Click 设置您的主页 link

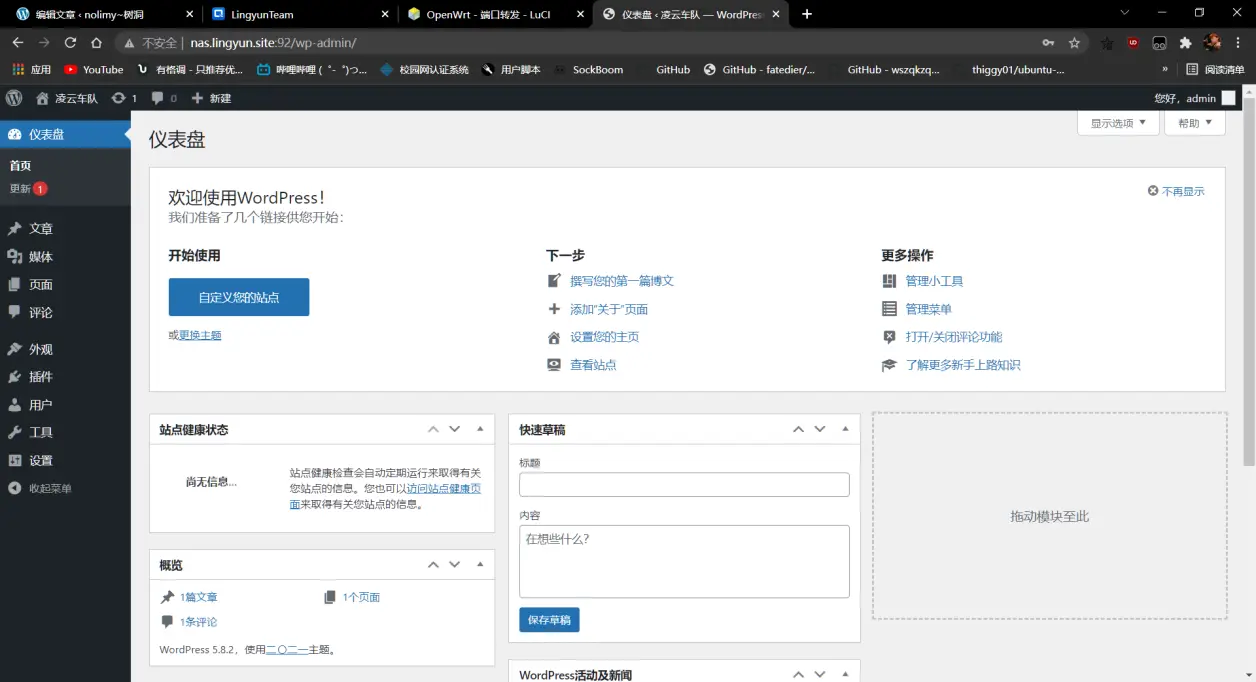[604, 337]
